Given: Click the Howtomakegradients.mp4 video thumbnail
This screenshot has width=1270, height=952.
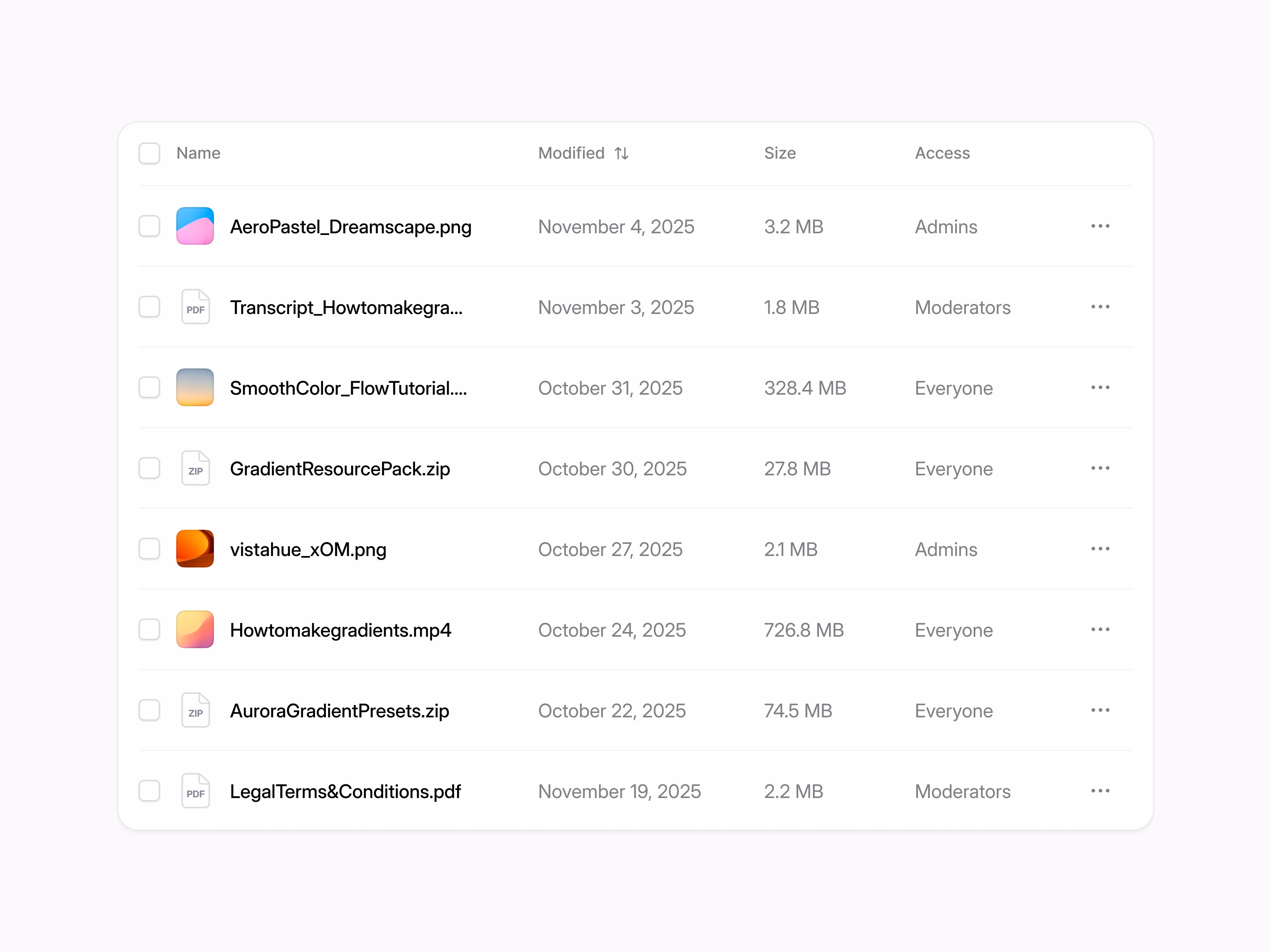Looking at the screenshot, I should pos(195,630).
